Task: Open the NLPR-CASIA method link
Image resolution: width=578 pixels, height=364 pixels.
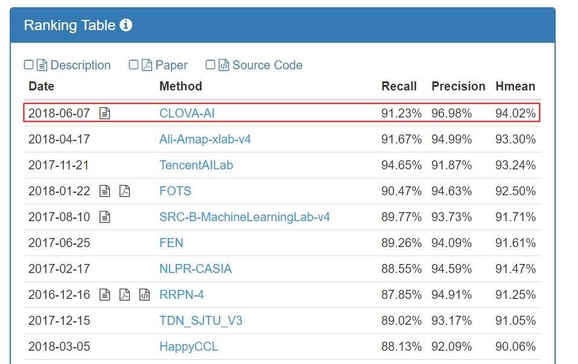Action: [x=195, y=268]
